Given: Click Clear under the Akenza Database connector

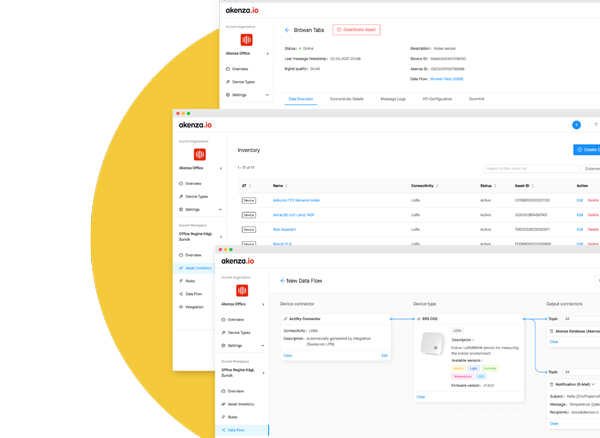Looking at the screenshot, I should coord(554,342).
